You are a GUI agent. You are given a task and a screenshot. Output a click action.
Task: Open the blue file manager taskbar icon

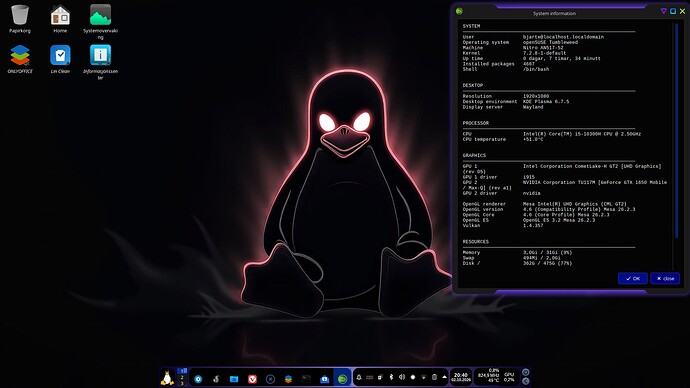click(x=234, y=379)
